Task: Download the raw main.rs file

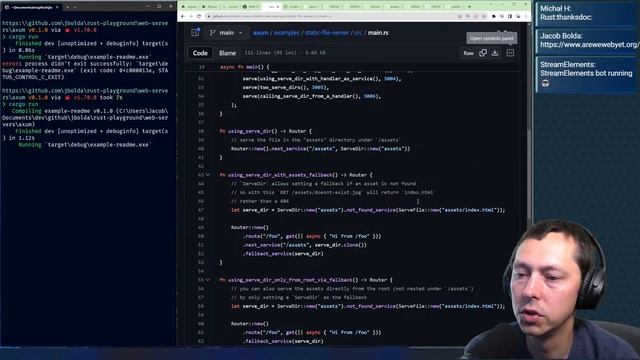Action: point(495,53)
